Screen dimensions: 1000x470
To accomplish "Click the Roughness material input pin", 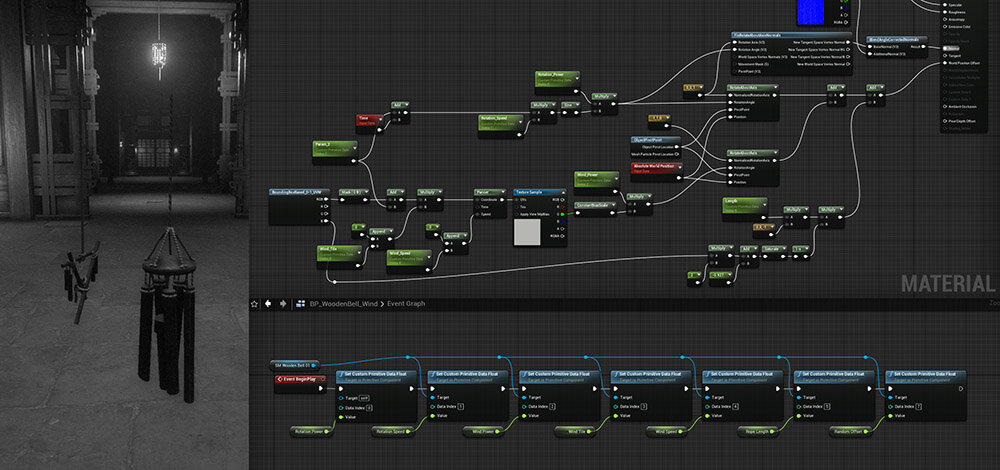I will click(x=945, y=12).
